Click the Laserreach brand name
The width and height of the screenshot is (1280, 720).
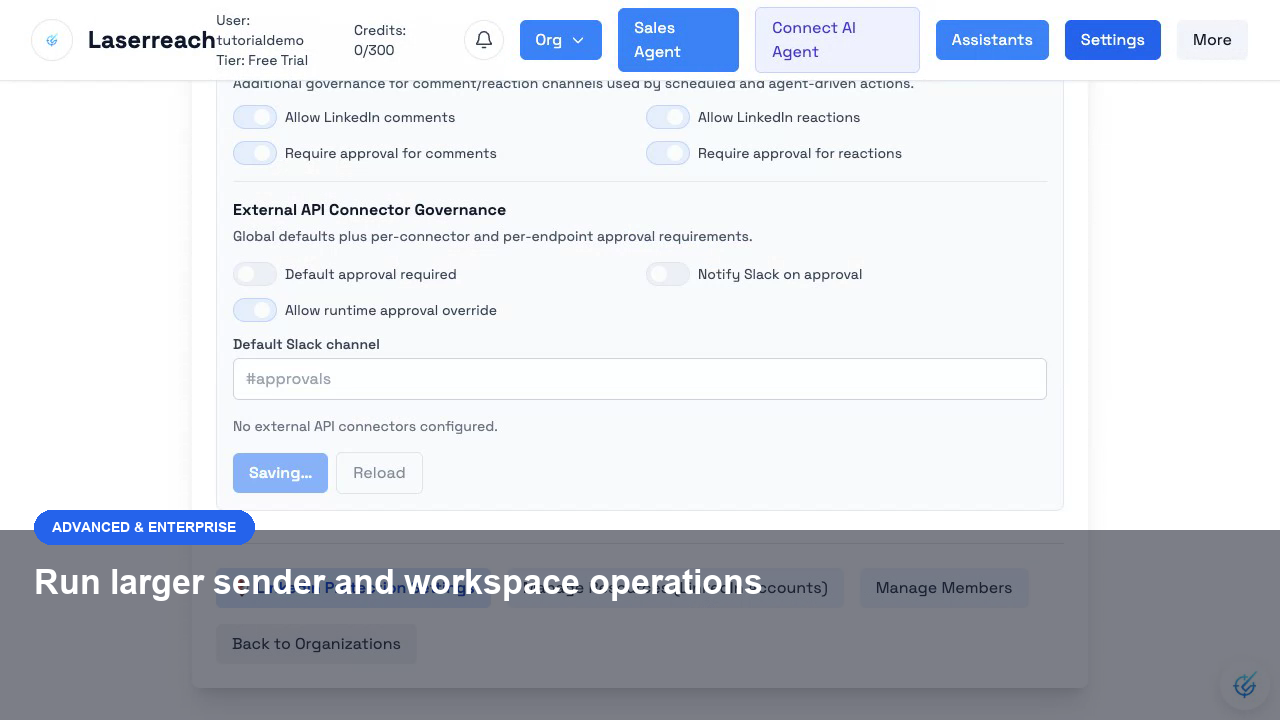pos(152,40)
